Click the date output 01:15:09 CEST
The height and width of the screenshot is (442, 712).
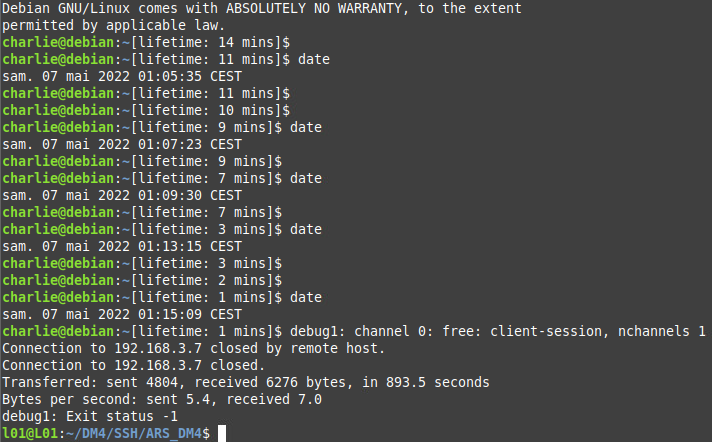point(122,314)
